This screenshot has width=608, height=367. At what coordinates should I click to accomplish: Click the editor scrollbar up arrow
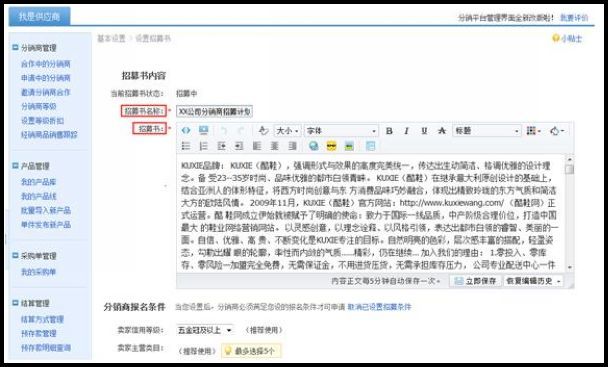coord(570,159)
